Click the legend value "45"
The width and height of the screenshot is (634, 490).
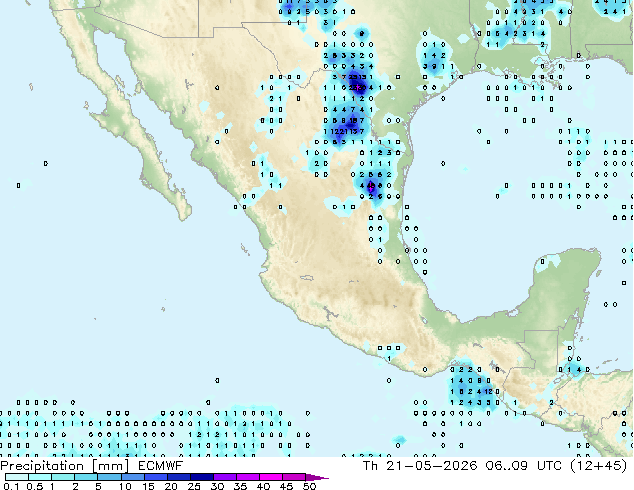[x=286, y=486]
